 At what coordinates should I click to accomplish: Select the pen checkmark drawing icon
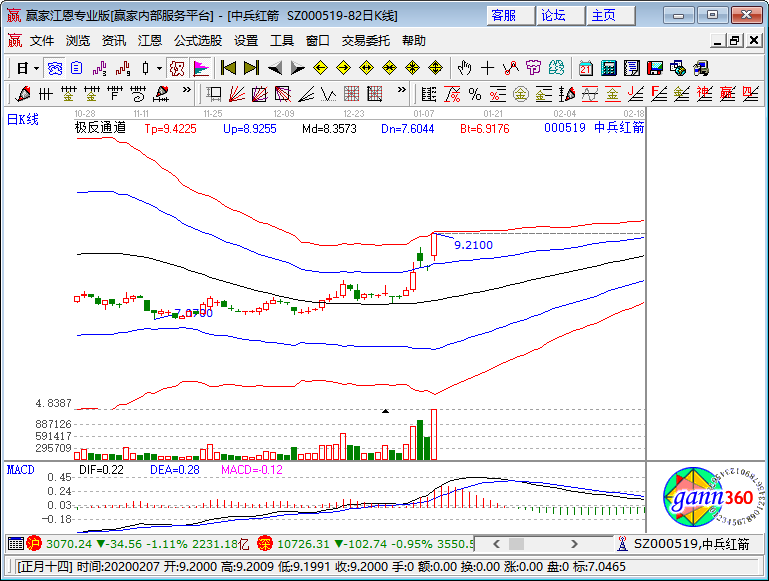tap(22, 94)
